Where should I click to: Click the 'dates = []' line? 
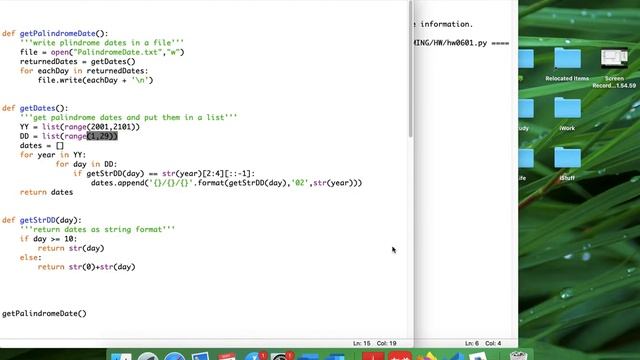point(42,146)
